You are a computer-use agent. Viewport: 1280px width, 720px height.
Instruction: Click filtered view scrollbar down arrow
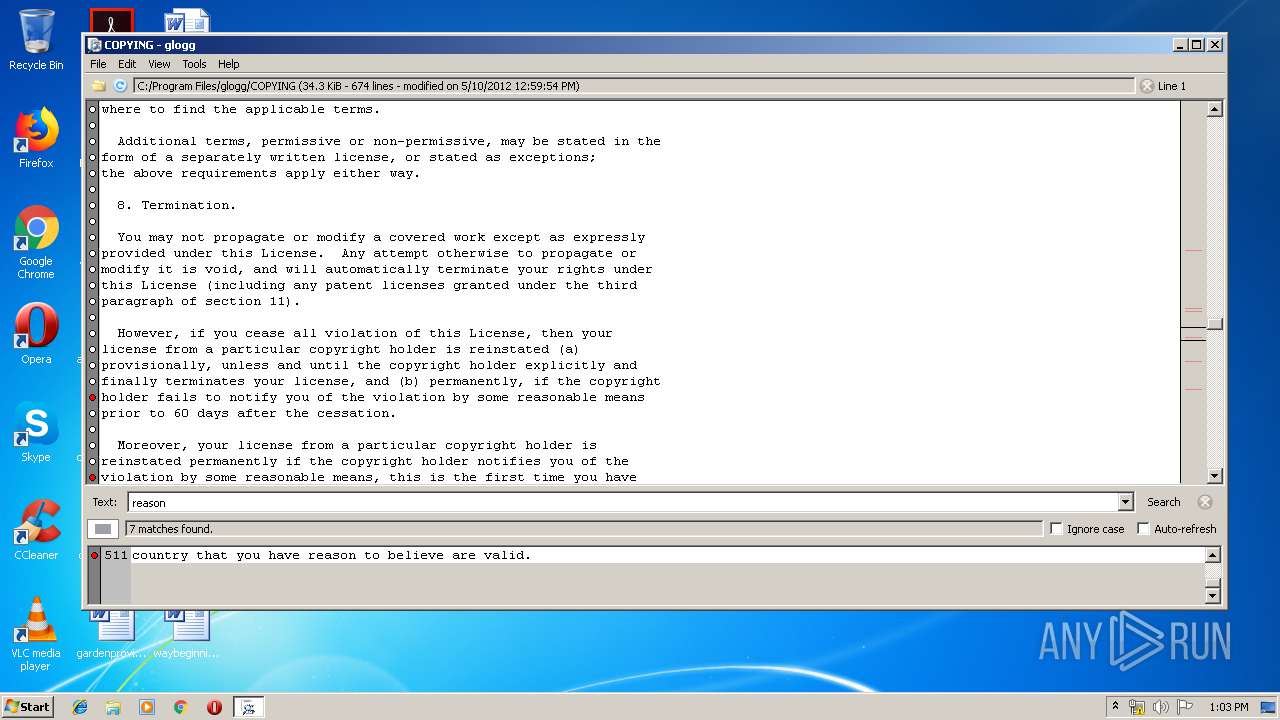[1213, 595]
